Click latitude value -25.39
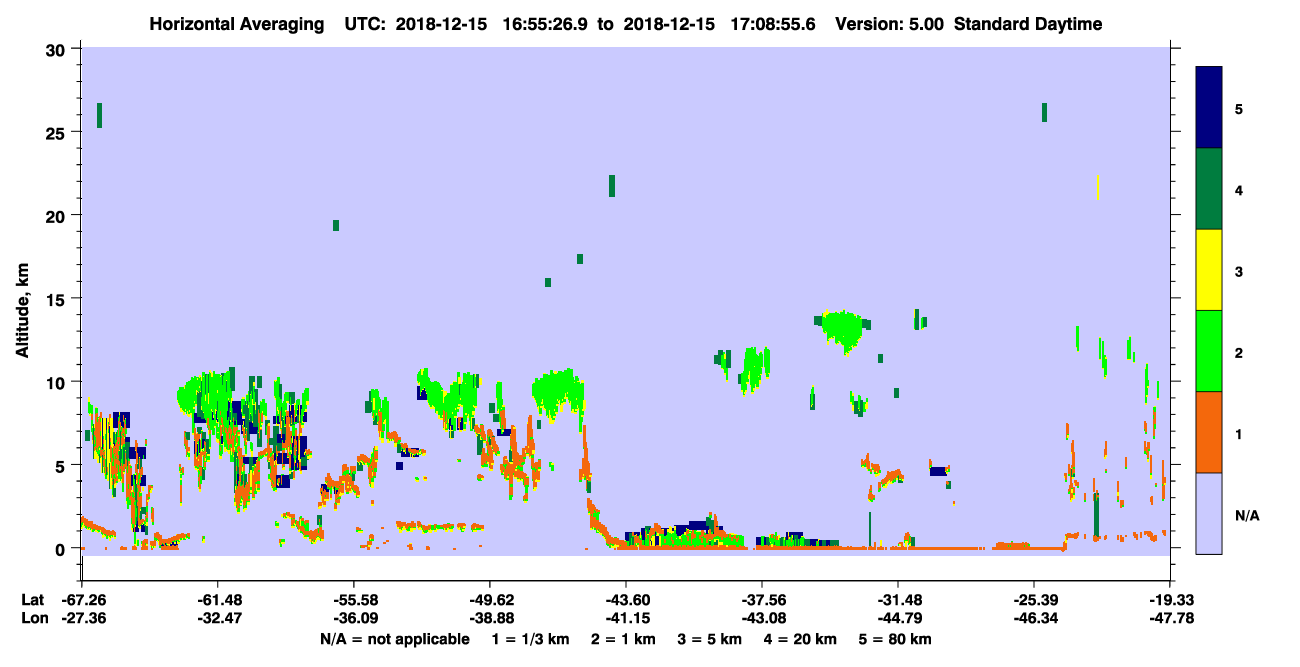The height and width of the screenshot is (667, 1300). (1034, 600)
